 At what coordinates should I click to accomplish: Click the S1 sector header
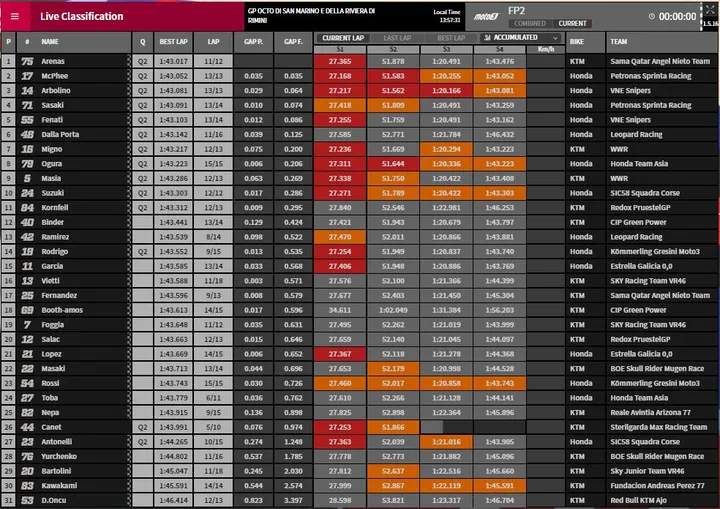[x=340, y=49]
